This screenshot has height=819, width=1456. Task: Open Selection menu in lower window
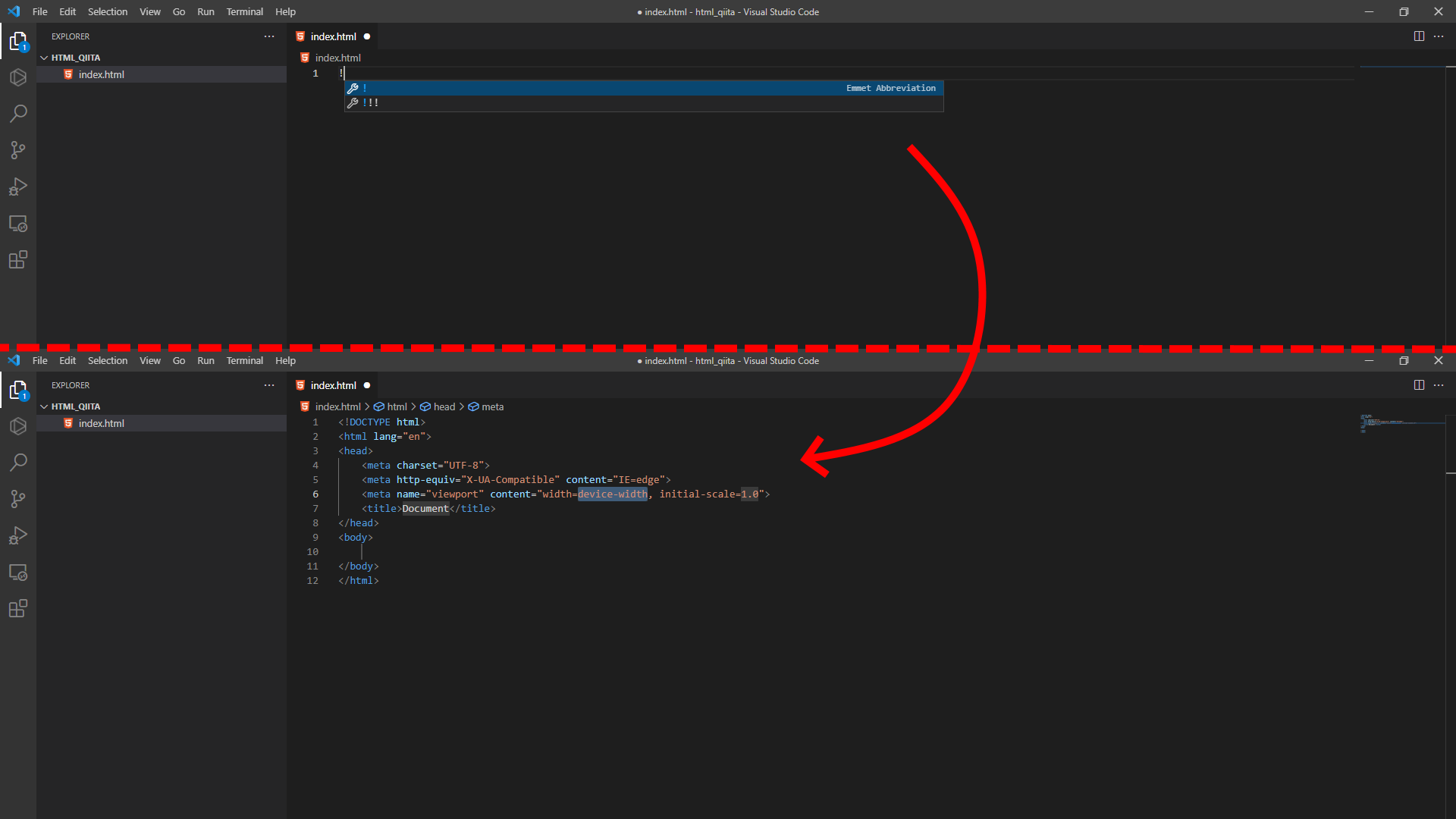coord(108,361)
